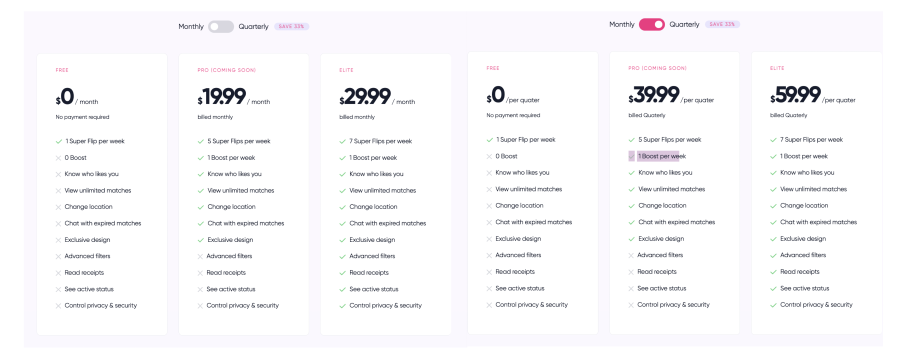Click checkmark beside 5 Super Flips per week in $19.99 plan
This screenshot has width=900, height=363.
(x=200, y=141)
